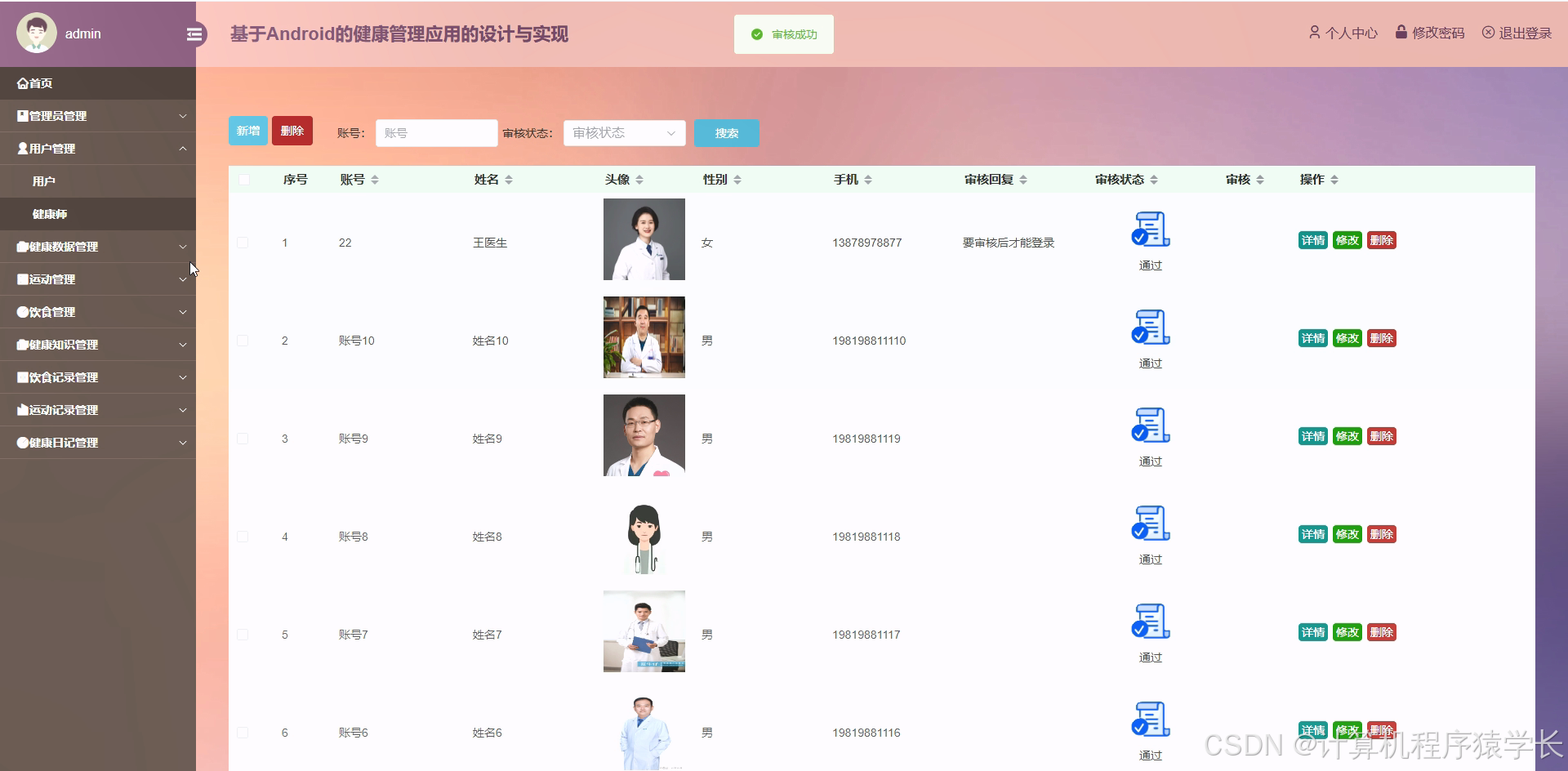Click inside the 账号 input field
1568x771 pixels.
(436, 133)
